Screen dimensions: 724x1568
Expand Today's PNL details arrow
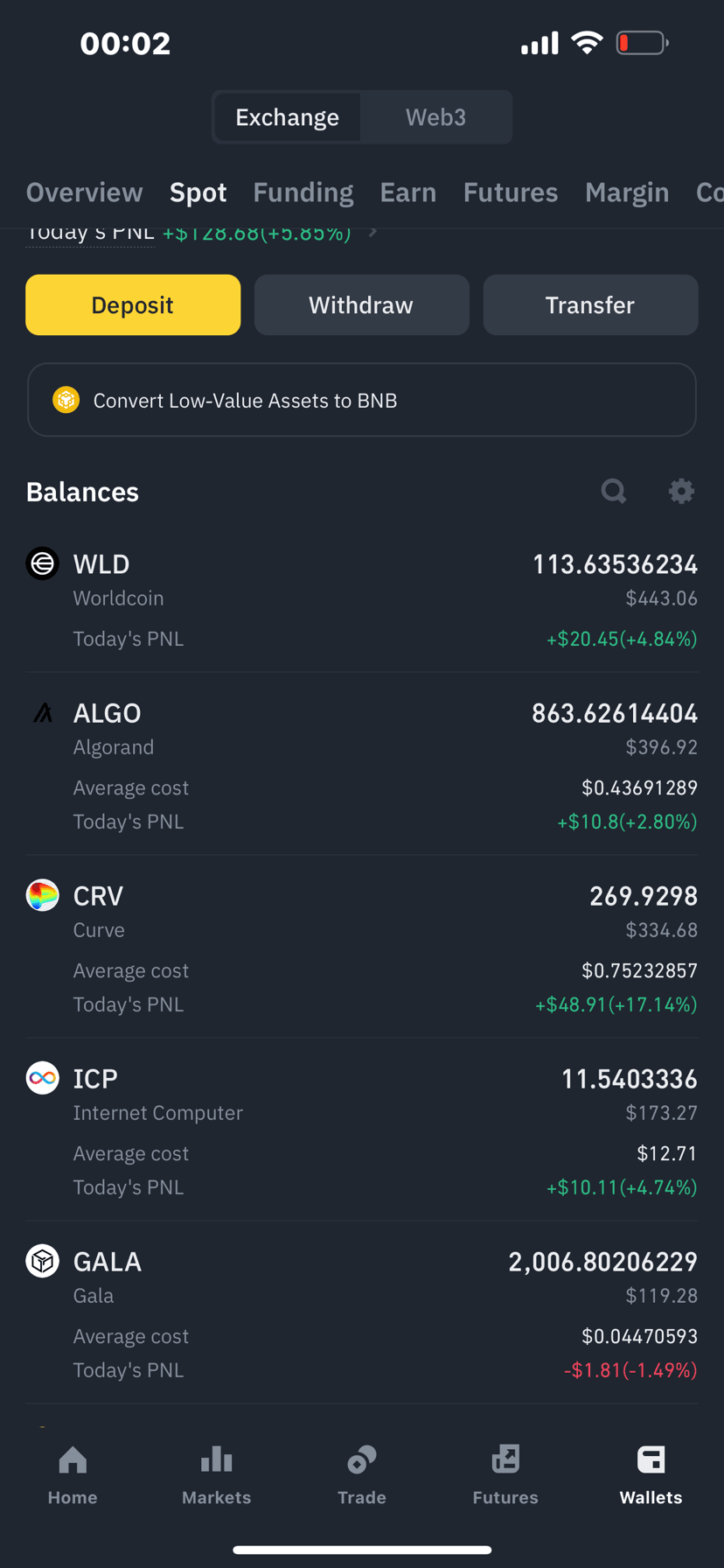tap(373, 232)
